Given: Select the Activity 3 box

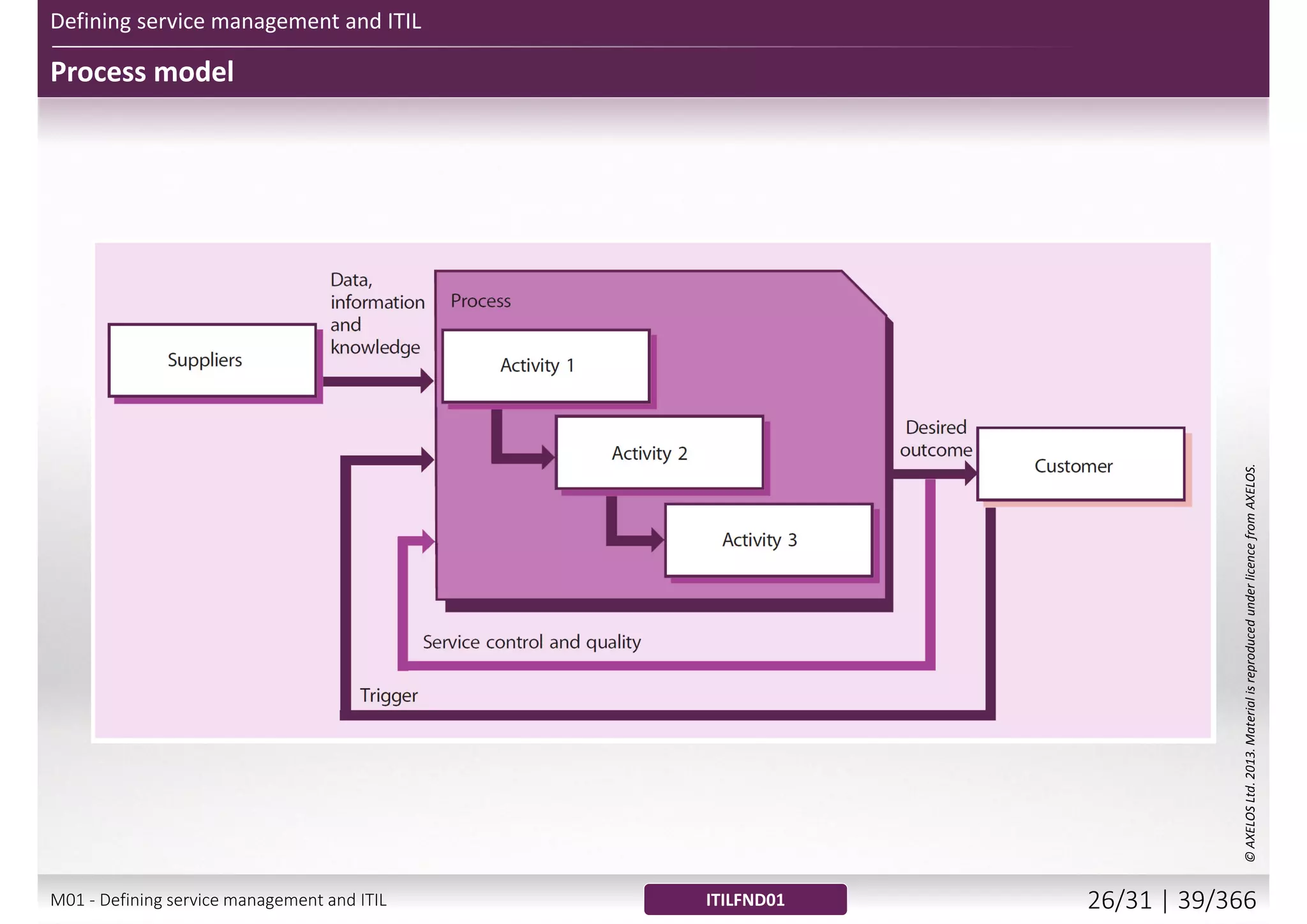Looking at the screenshot, I should (x=768, y=540).
